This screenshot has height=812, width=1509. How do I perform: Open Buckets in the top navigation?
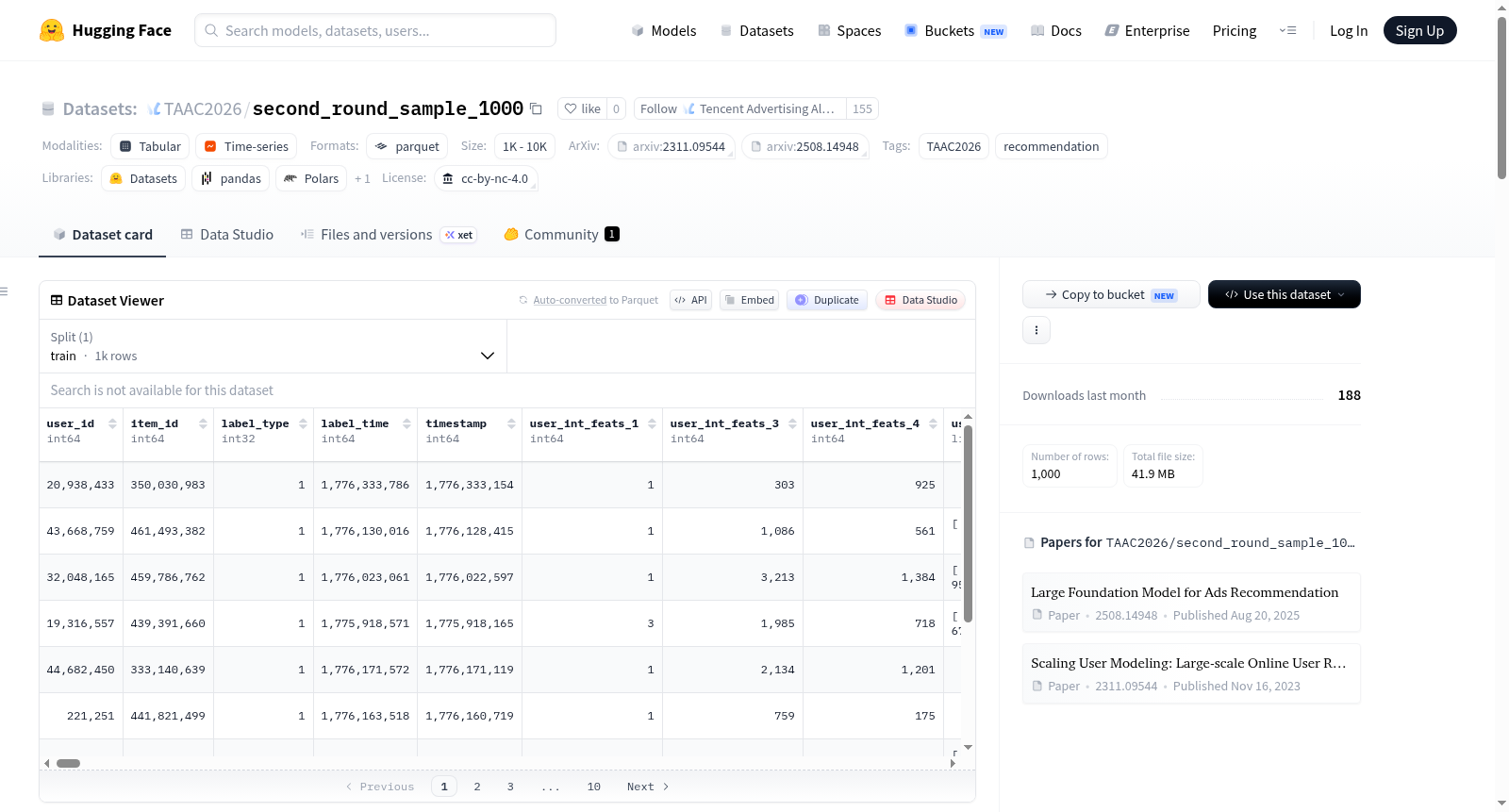(x=955, y=30)
